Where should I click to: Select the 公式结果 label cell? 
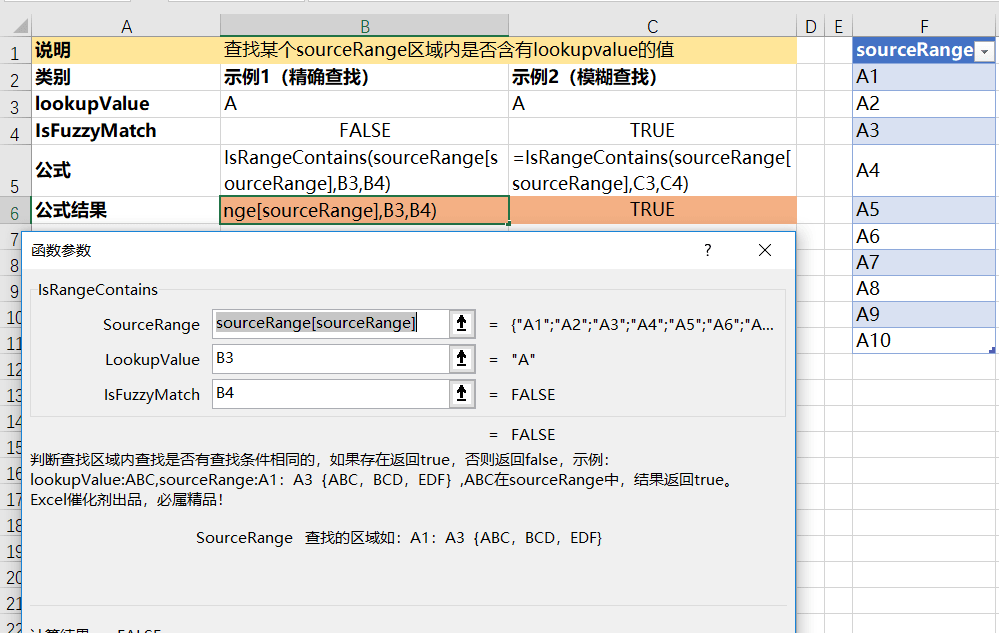[126, 210]
